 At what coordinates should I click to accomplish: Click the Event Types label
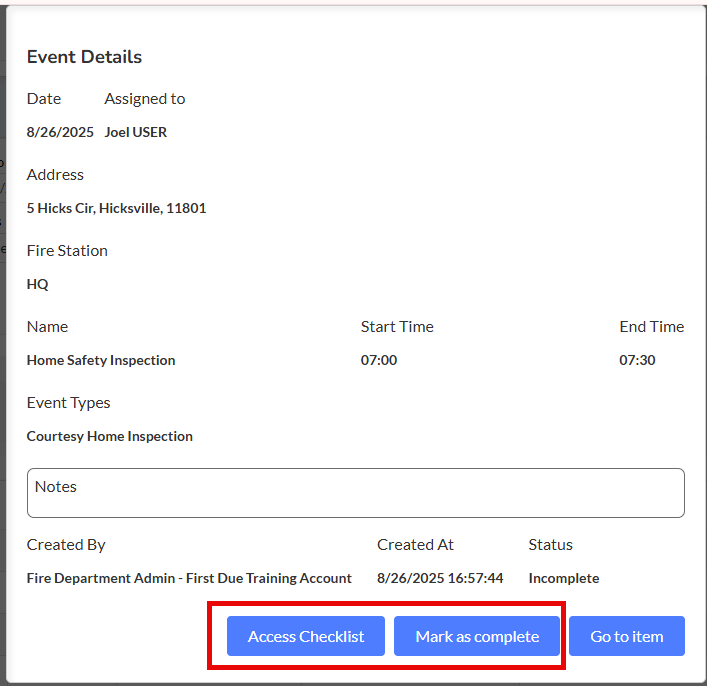68,402
